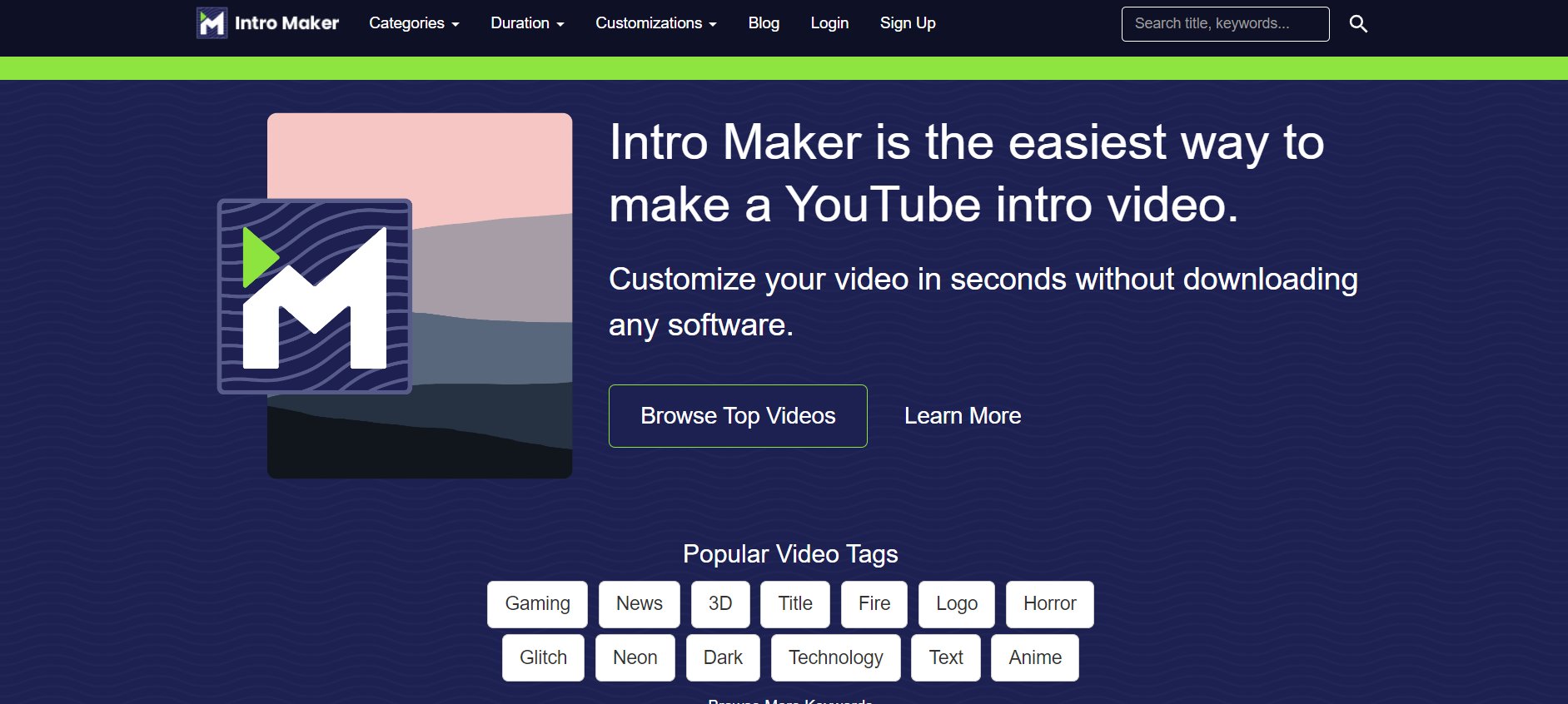Image resolution: width=1568 pixels, height=704 pixels.
Task: Pick the Dark tag
Action: tap(723, 658)
